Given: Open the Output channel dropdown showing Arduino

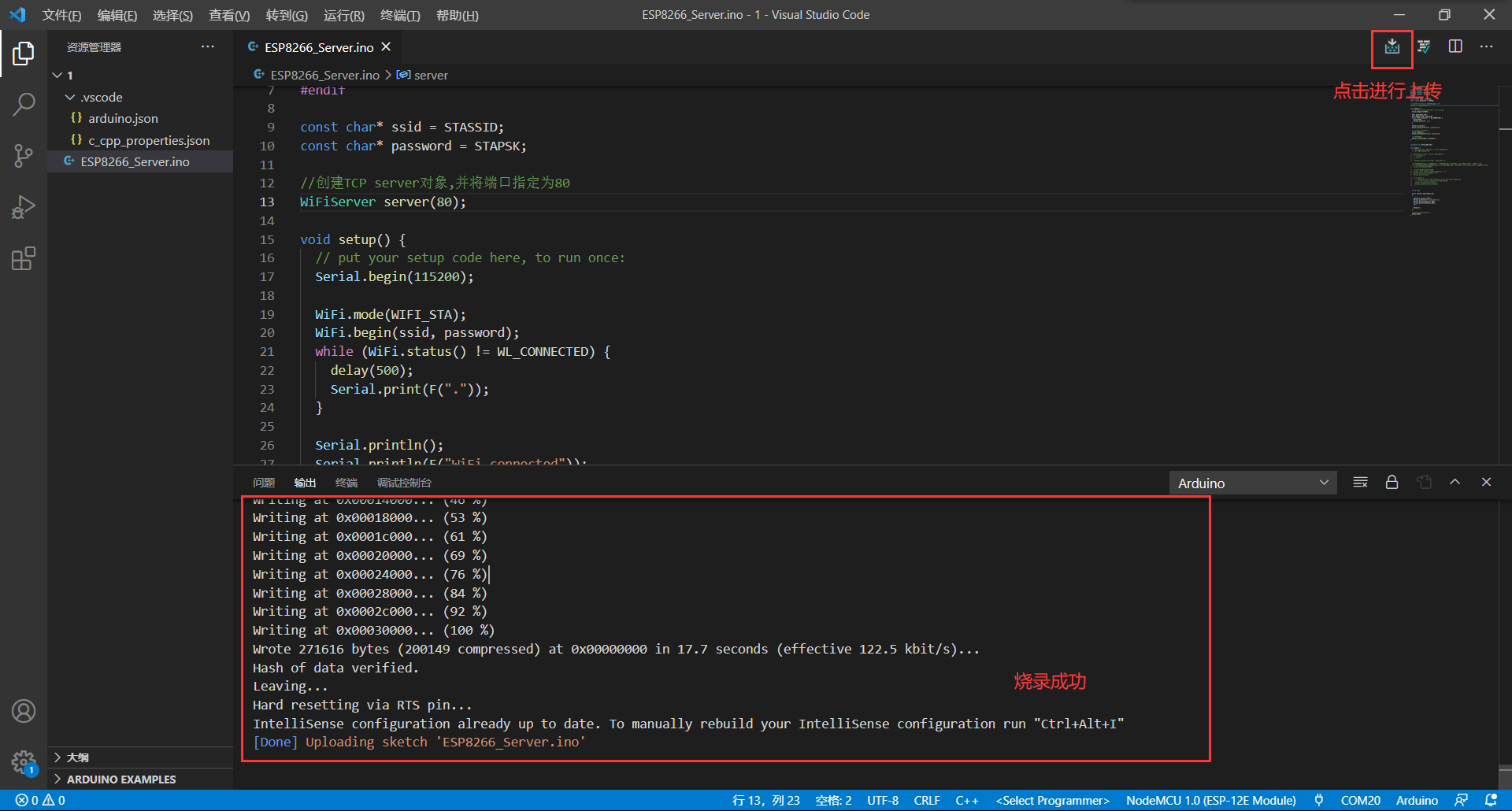Looking at the screenshot, I should point(1253,483).
